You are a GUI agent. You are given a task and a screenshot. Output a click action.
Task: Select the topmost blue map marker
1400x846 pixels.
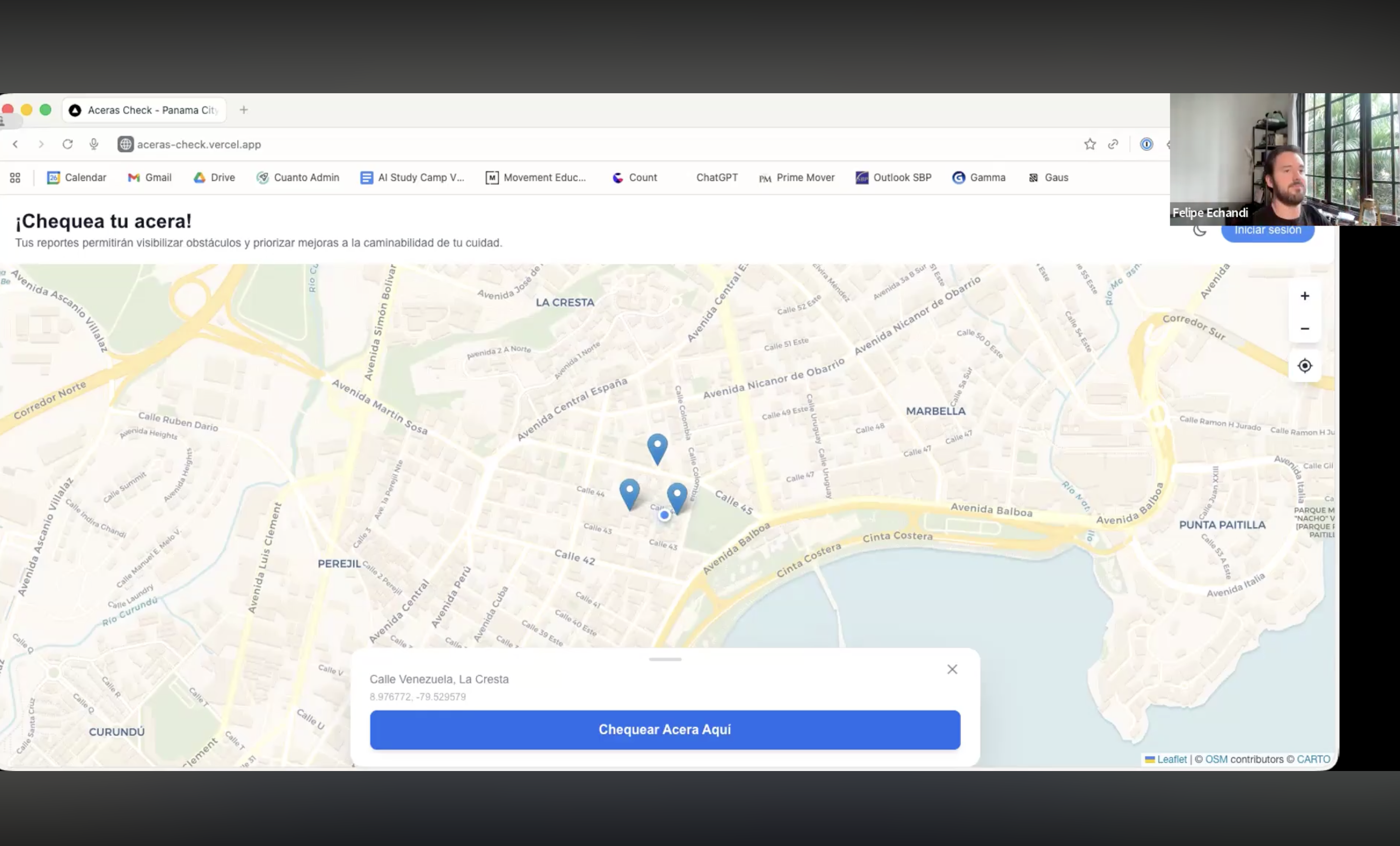pyautogui.click(x=657, y=449)
